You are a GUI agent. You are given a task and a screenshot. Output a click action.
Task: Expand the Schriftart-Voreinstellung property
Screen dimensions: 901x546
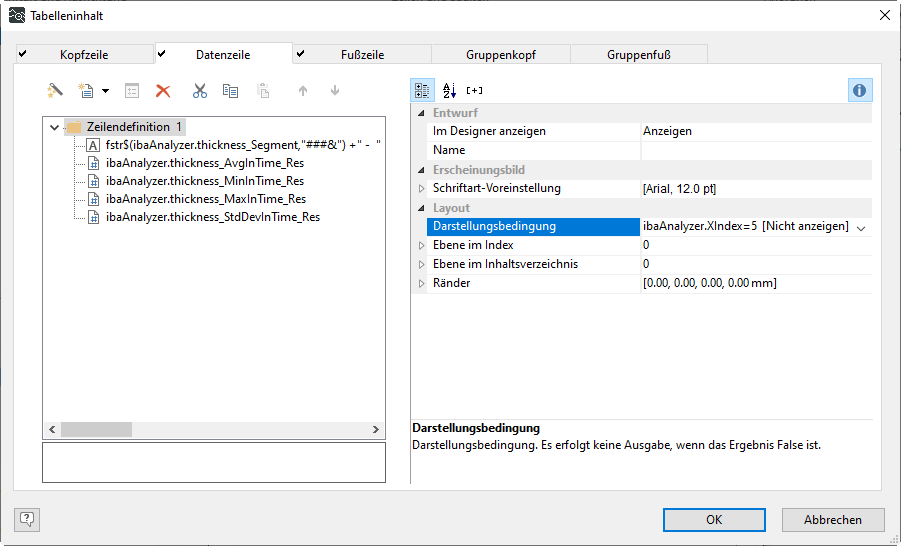pyautogui.click(x=421, y=189)
